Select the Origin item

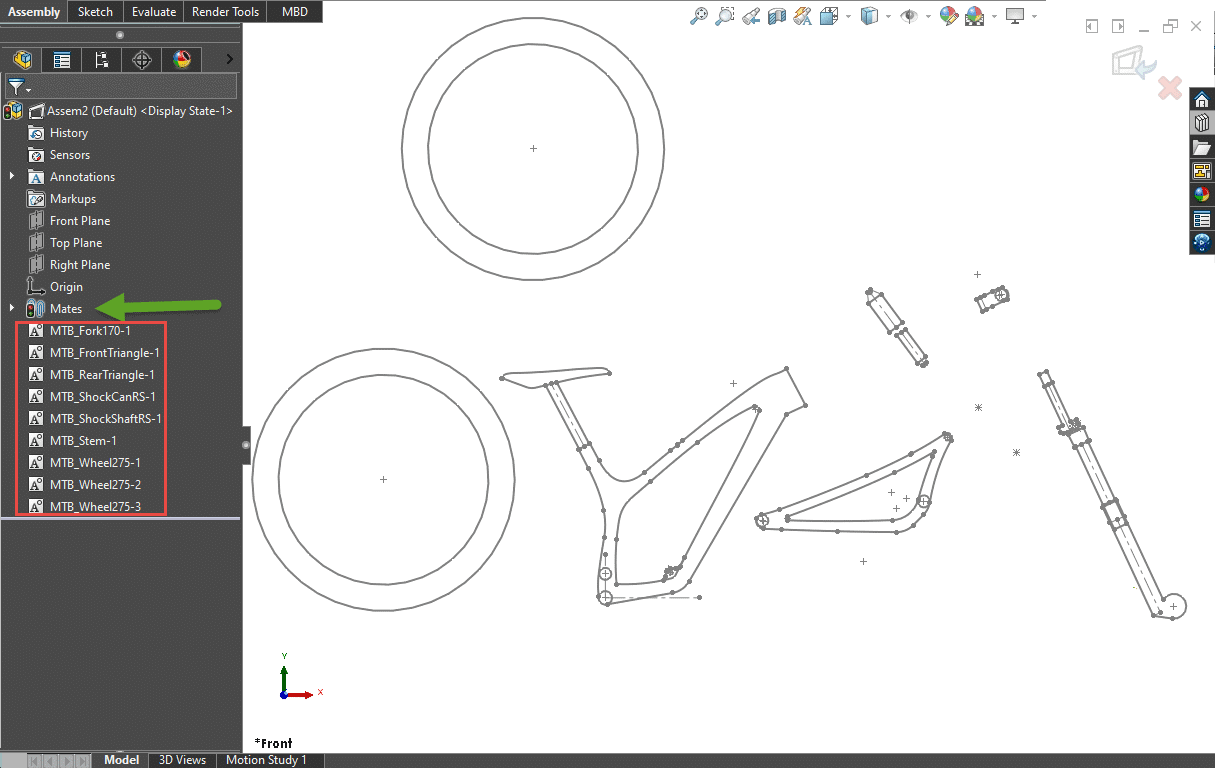pos(66,287)
